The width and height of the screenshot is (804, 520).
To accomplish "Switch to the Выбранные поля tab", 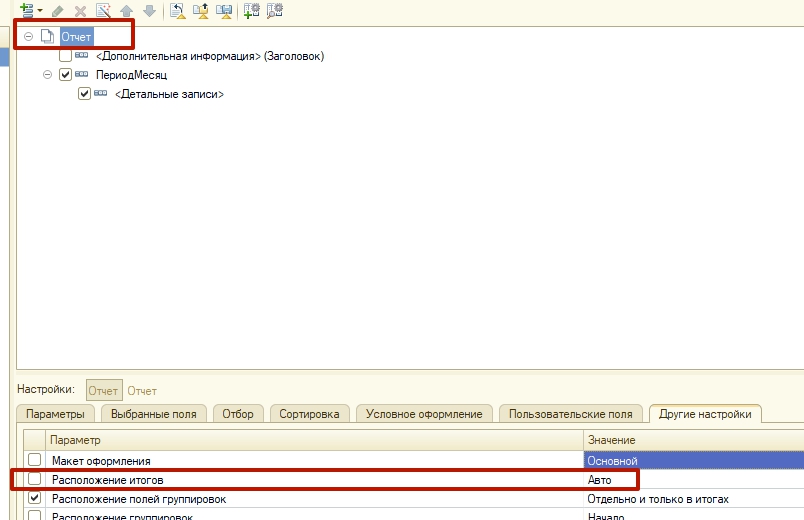I will click(x=153, y=413).
